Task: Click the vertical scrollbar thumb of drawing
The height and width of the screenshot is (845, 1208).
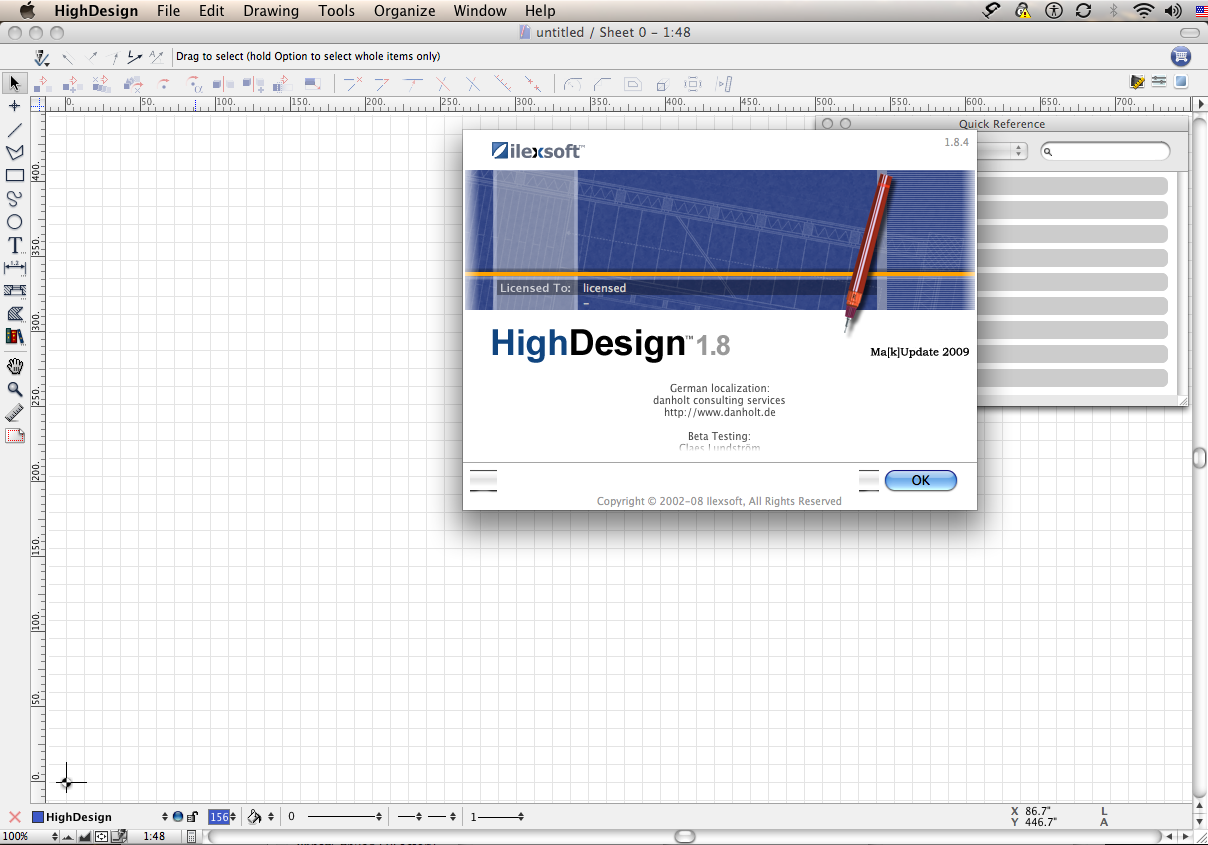Action: (x=1200, y=457)
